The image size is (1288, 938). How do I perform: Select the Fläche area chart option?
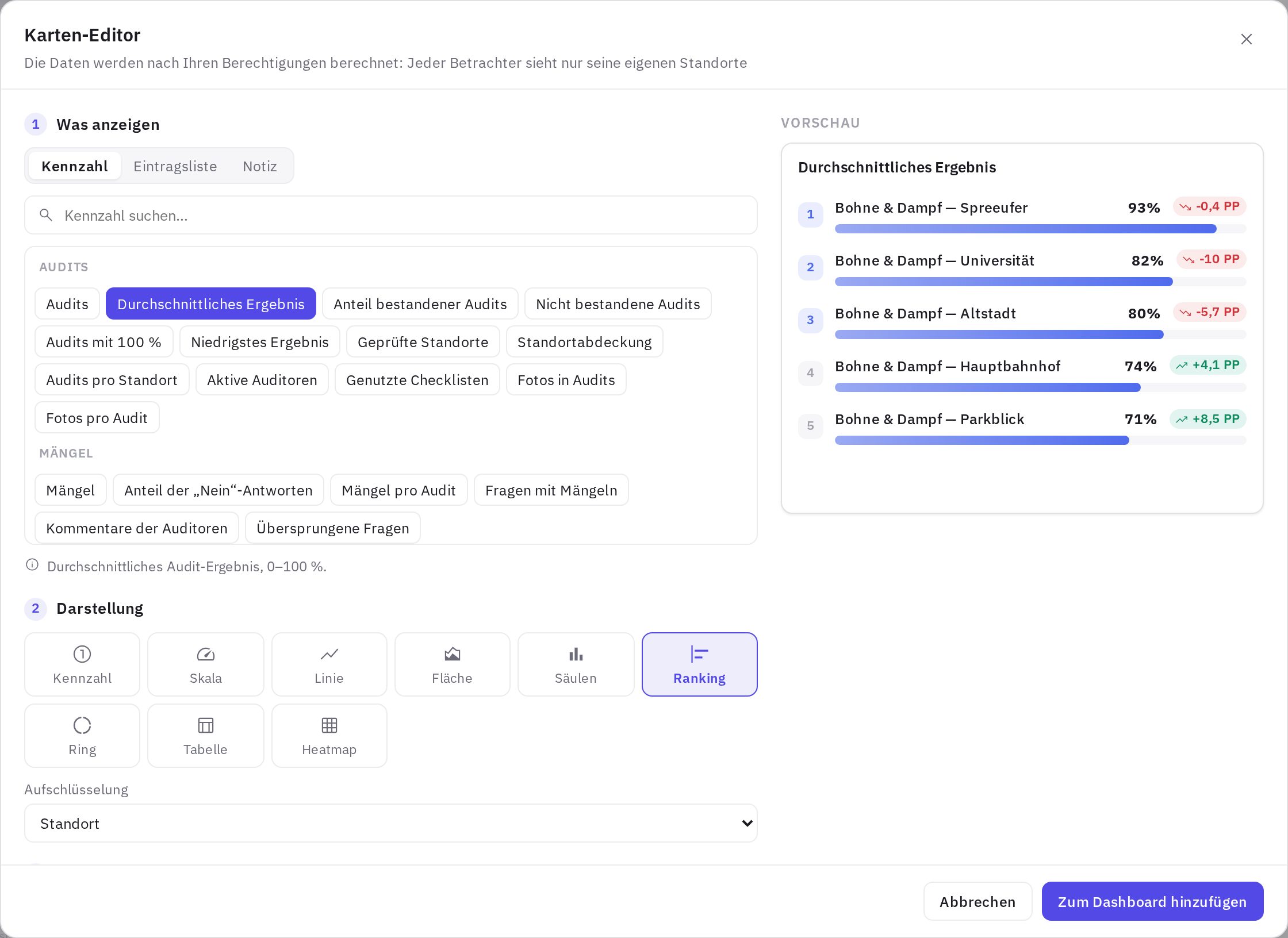pos(453,664)
